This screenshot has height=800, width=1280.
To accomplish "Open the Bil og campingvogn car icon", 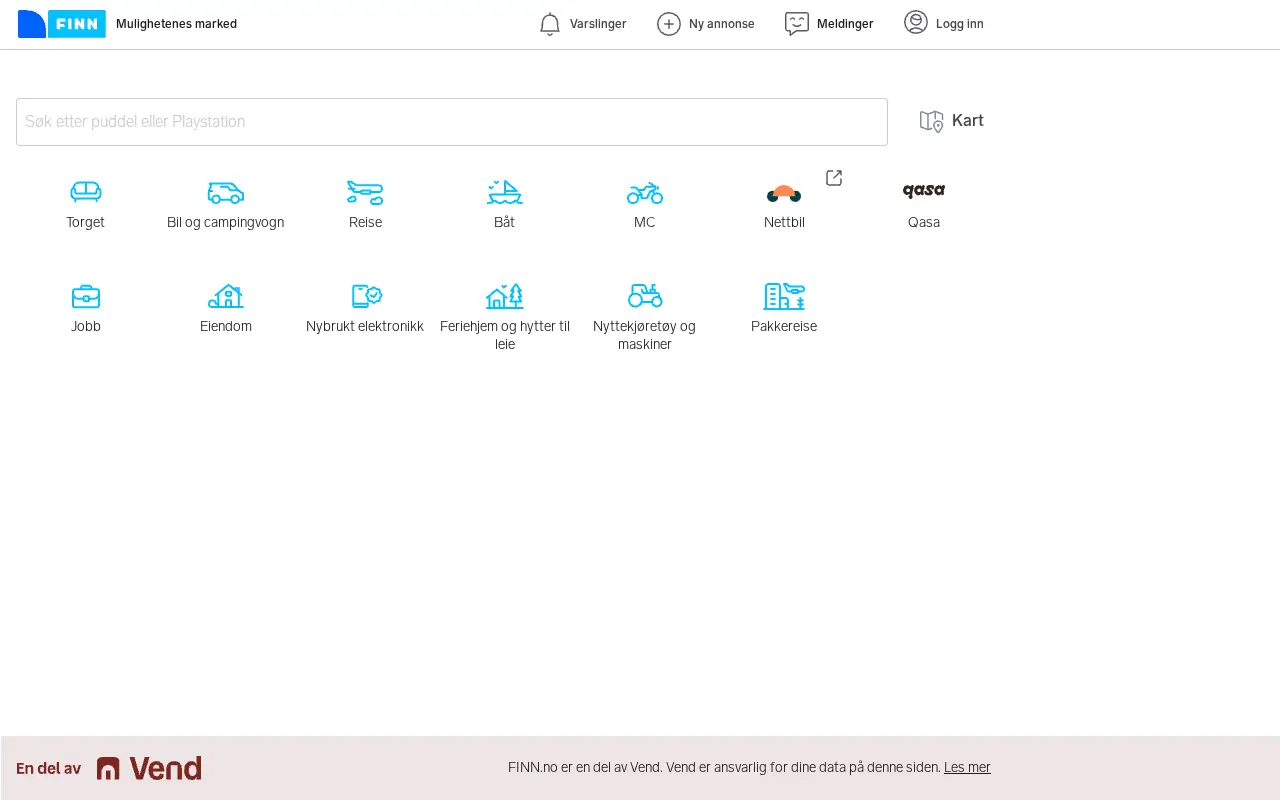I will pyautogui.click(x=226, y=191).
